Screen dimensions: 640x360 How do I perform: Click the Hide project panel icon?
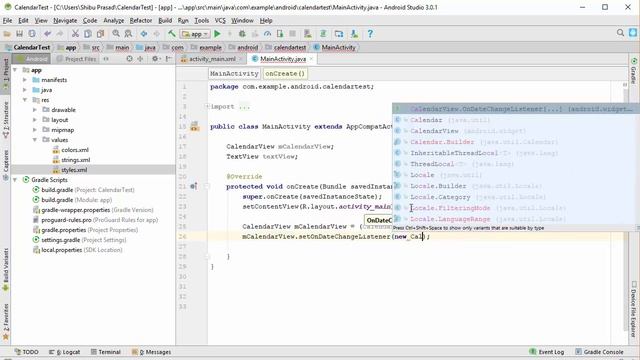click(169, 59)
